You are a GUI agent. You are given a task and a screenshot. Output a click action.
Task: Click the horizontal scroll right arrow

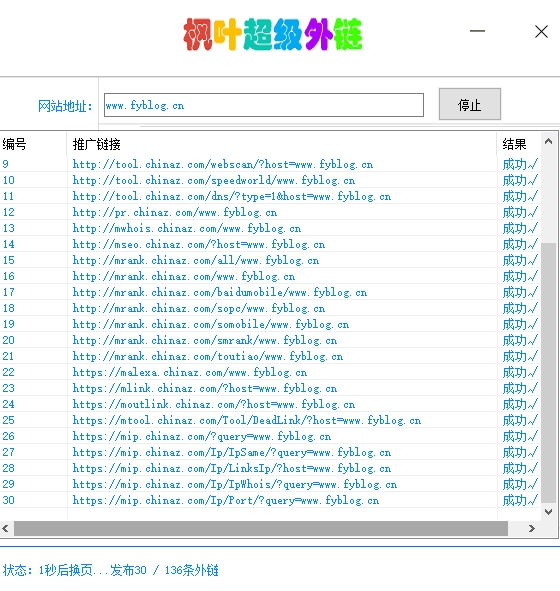coord(531,528)
